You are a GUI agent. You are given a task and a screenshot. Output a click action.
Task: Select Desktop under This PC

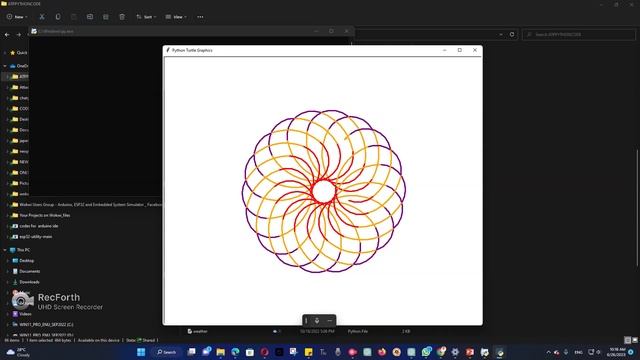coord(23,260)
